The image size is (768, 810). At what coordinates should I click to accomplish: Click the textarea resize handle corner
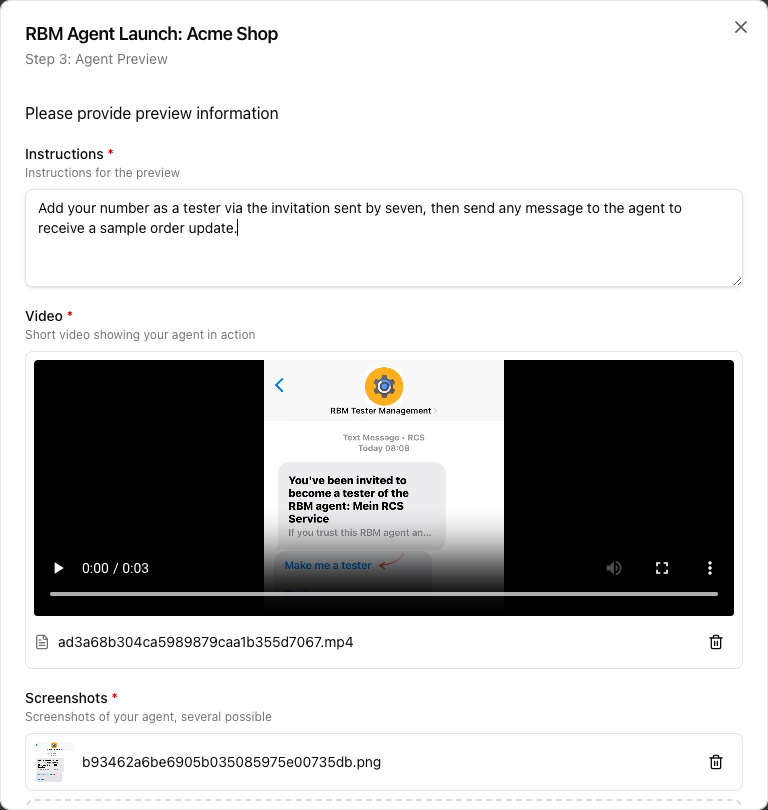point(738,282)
